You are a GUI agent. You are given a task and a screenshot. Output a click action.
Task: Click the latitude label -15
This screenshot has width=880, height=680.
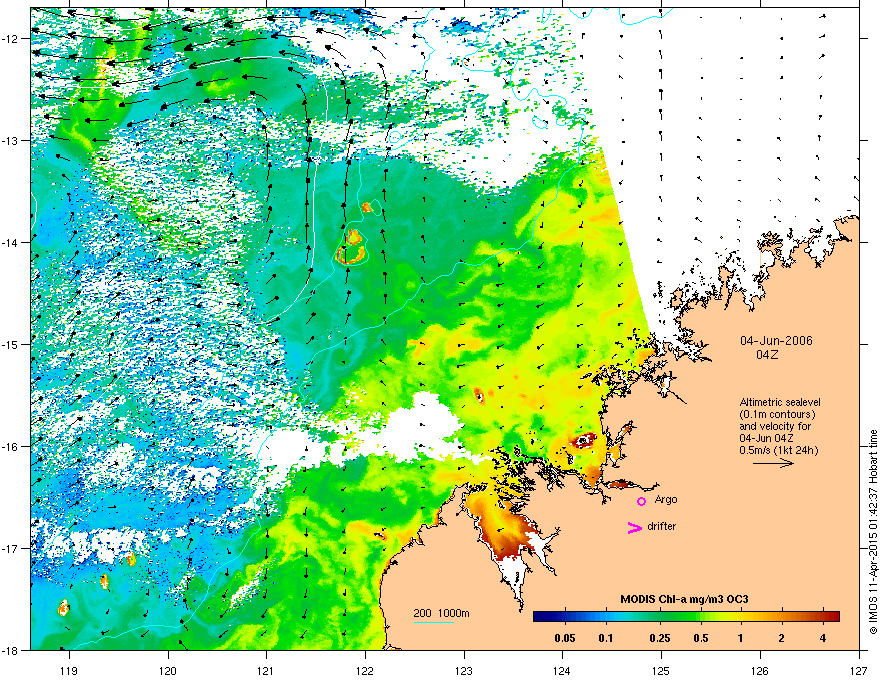[x=10, y=344]
